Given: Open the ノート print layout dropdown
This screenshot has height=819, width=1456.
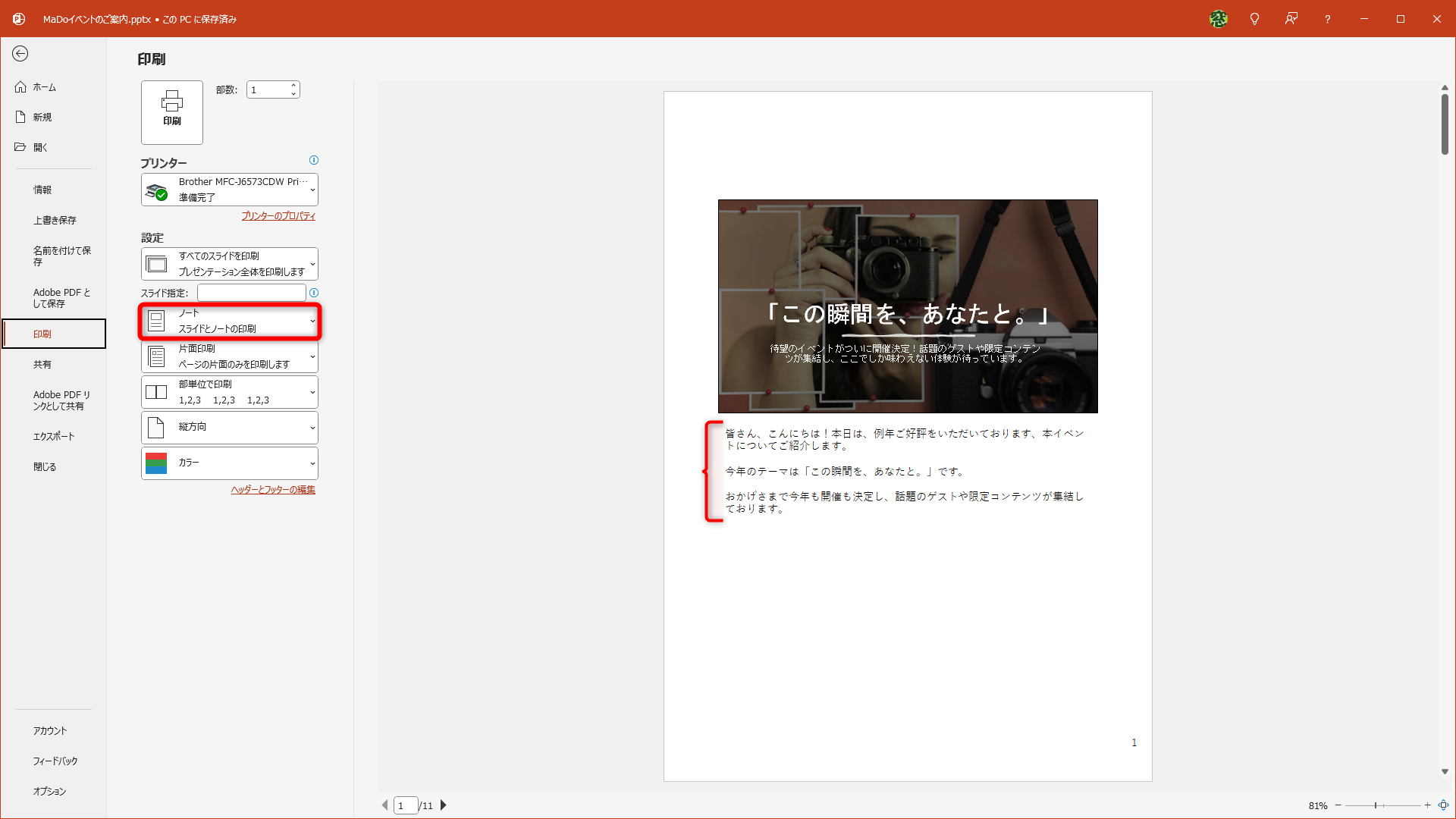Looking at the screenshot, I should click(x=229, y=321).
